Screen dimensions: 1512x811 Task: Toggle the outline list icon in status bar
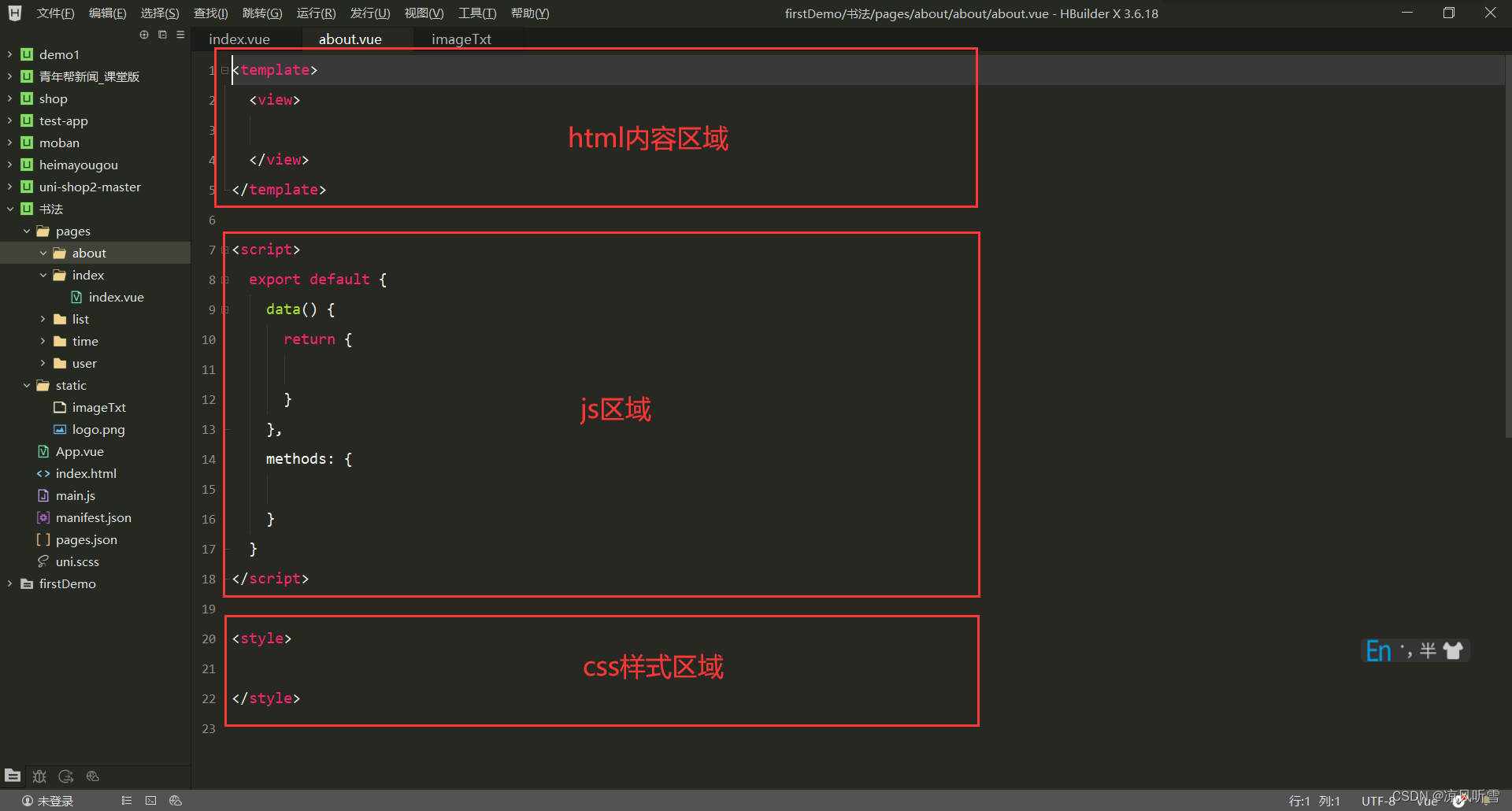126,801
